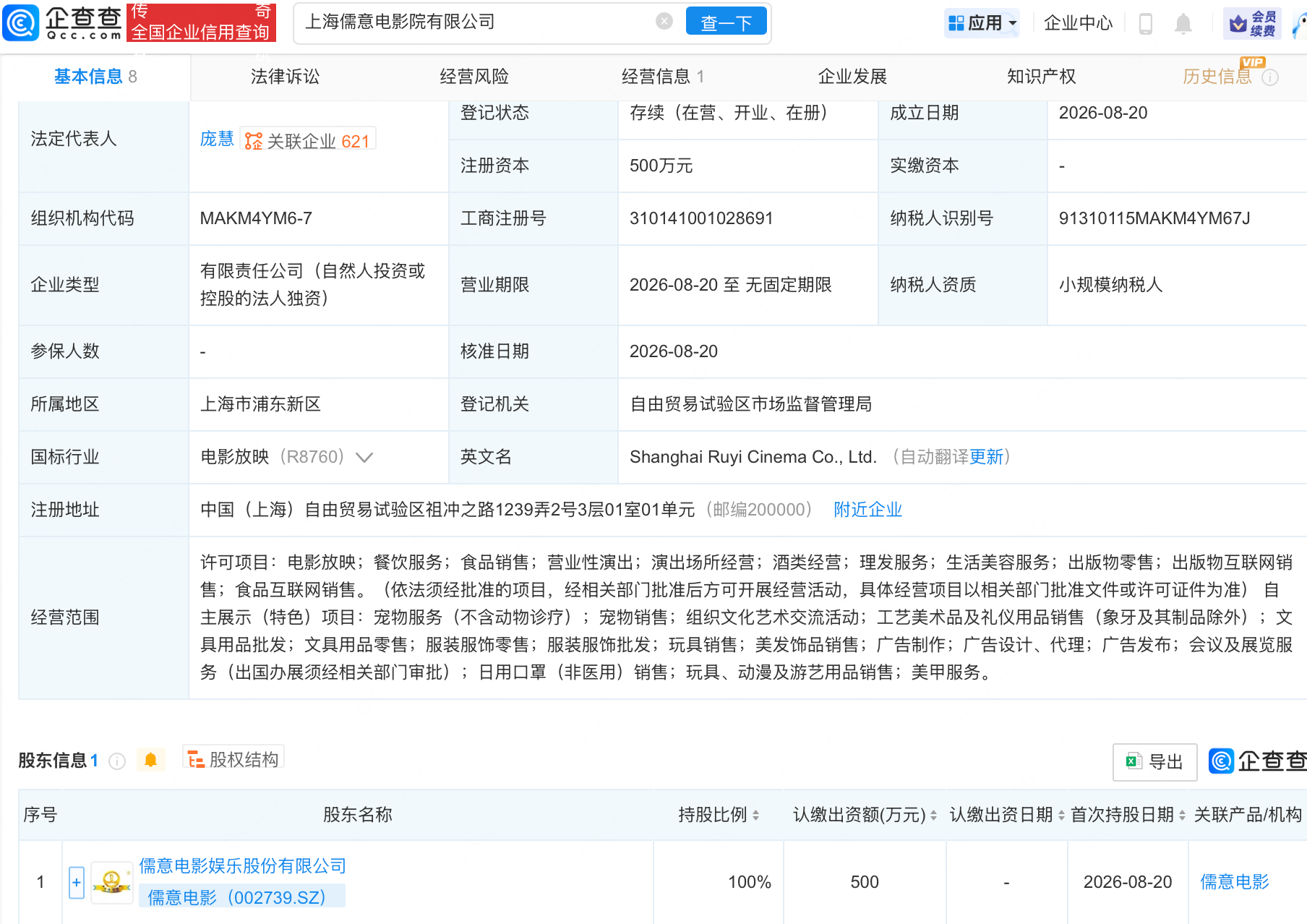Click the business term 2026-08-20 至 无固定期限

point(731,285)
